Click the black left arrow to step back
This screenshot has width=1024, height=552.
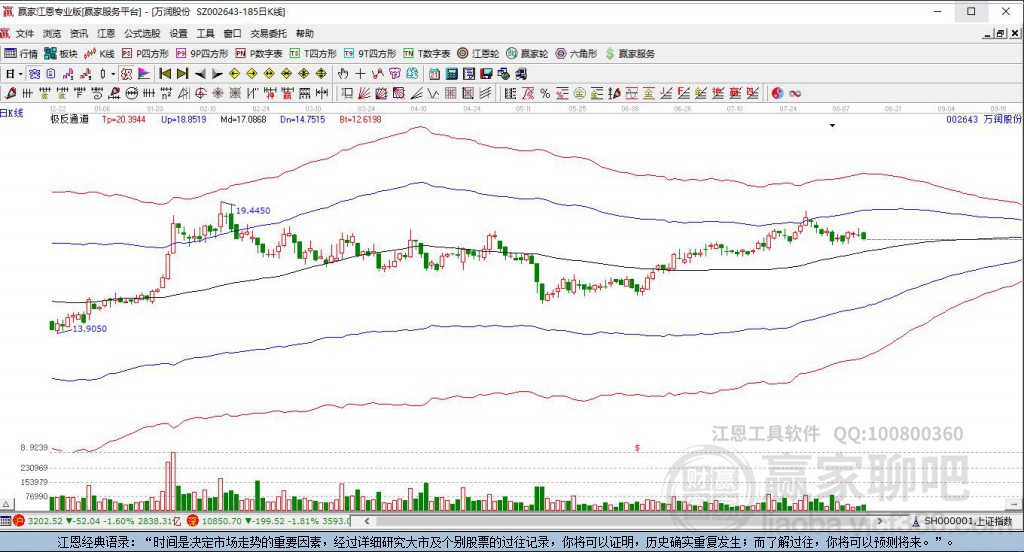pyautogui.click(x=200, y=74)
